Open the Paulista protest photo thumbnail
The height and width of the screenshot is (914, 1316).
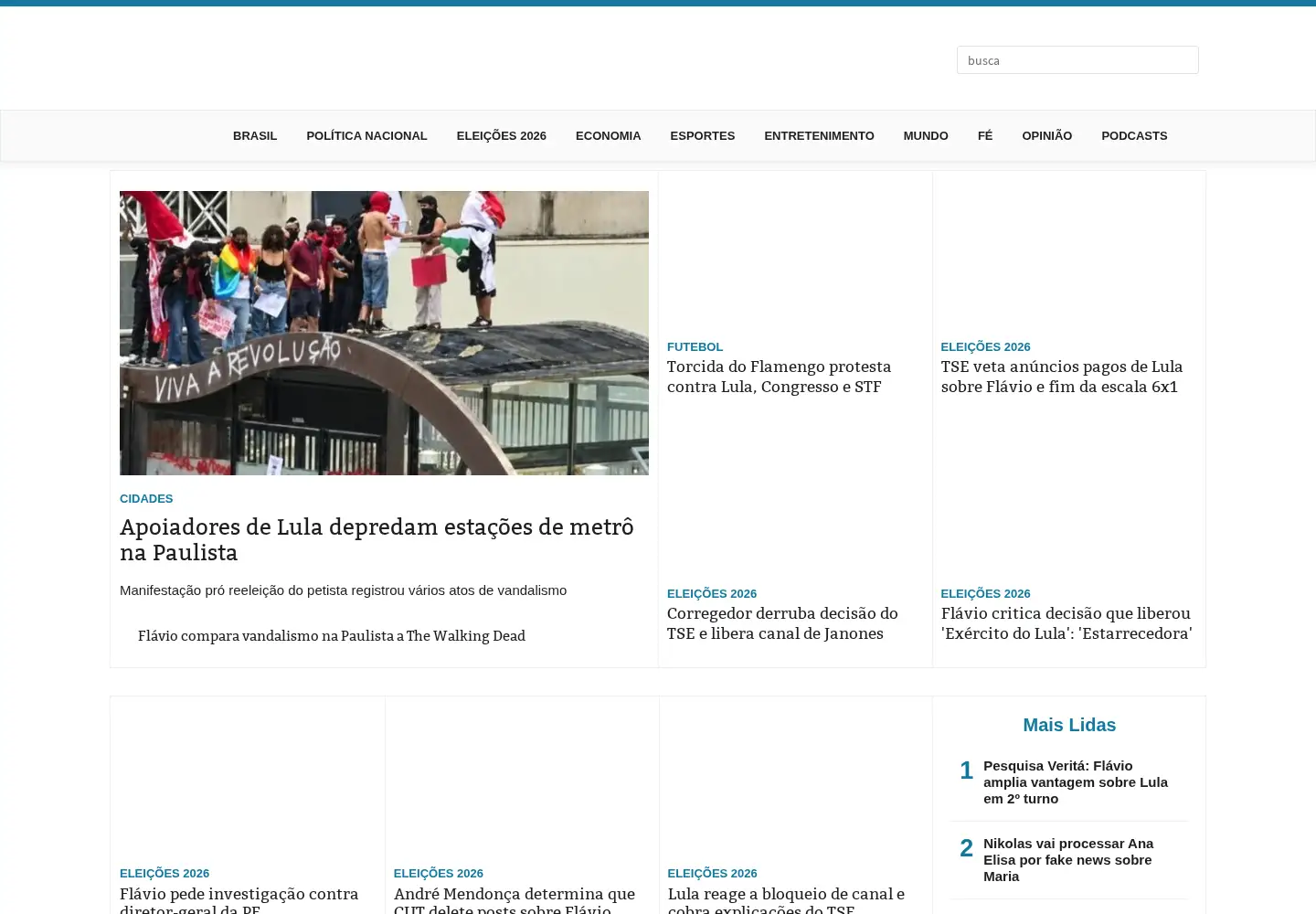coord(384,333)
